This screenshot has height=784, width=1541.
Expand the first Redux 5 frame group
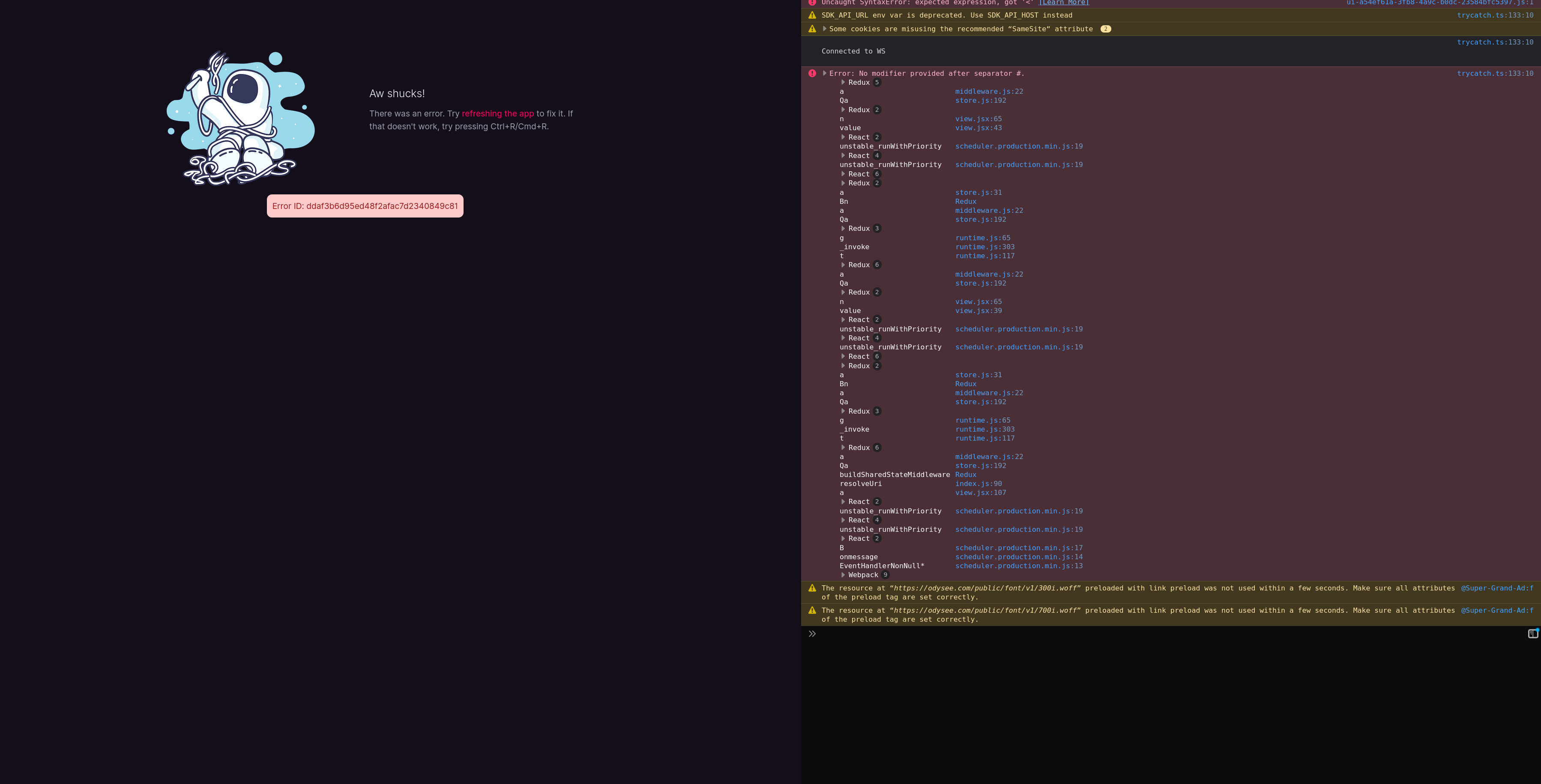(x=844, y=83)
